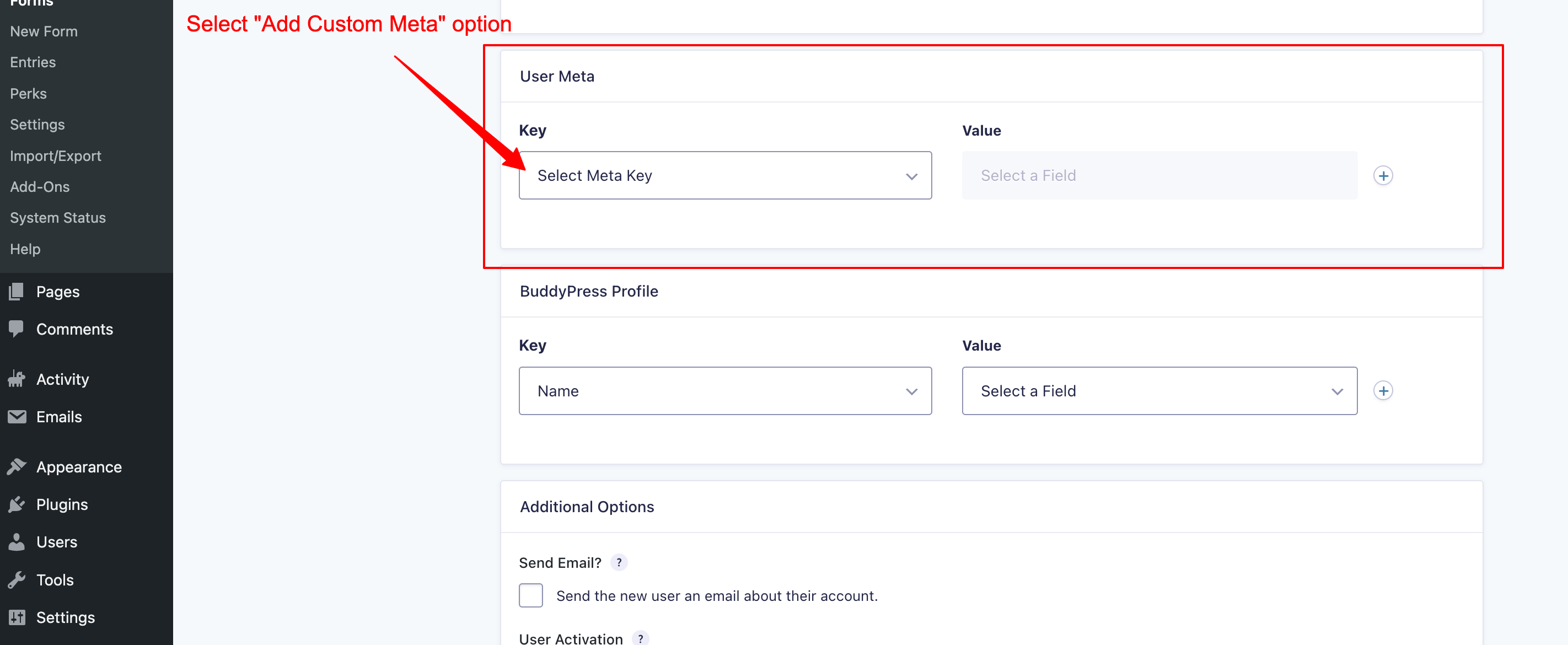Open the BuddyPress Name key dropdown
The image size is (1568, 645).
tap(725, 391)
